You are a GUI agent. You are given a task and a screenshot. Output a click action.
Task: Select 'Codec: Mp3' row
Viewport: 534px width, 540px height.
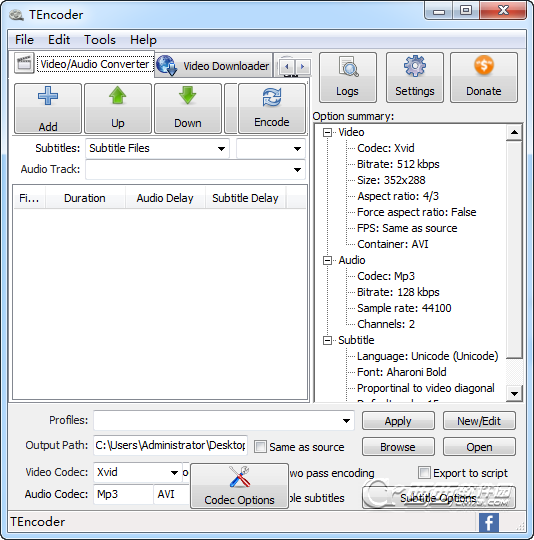point(386,276)
